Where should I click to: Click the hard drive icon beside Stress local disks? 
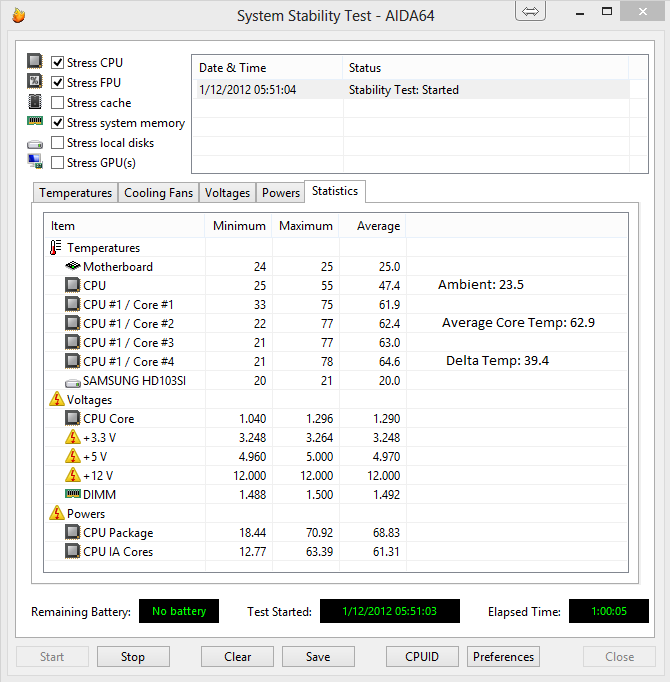(35, 144)
